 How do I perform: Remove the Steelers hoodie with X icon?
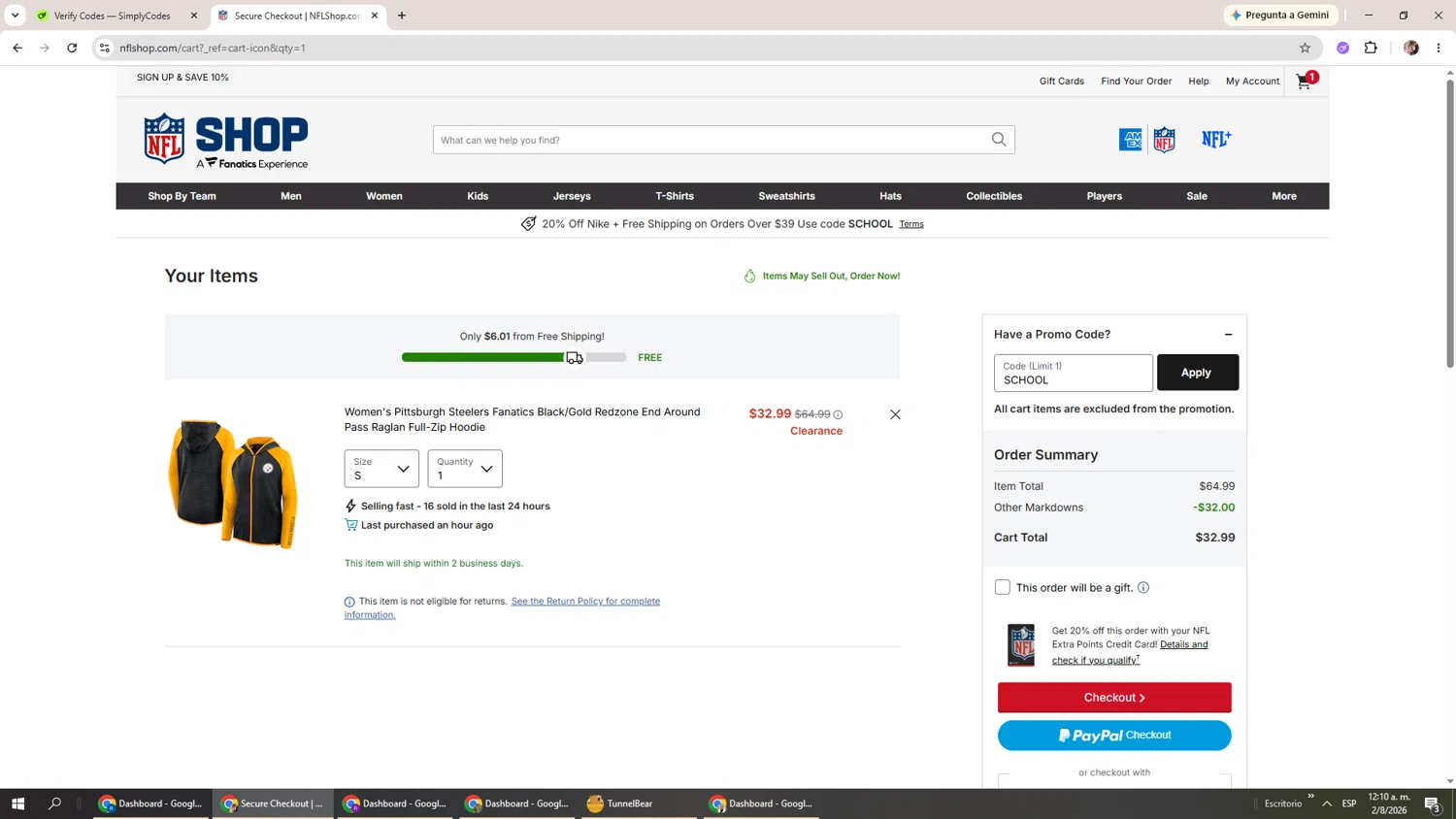click(895, 414)
